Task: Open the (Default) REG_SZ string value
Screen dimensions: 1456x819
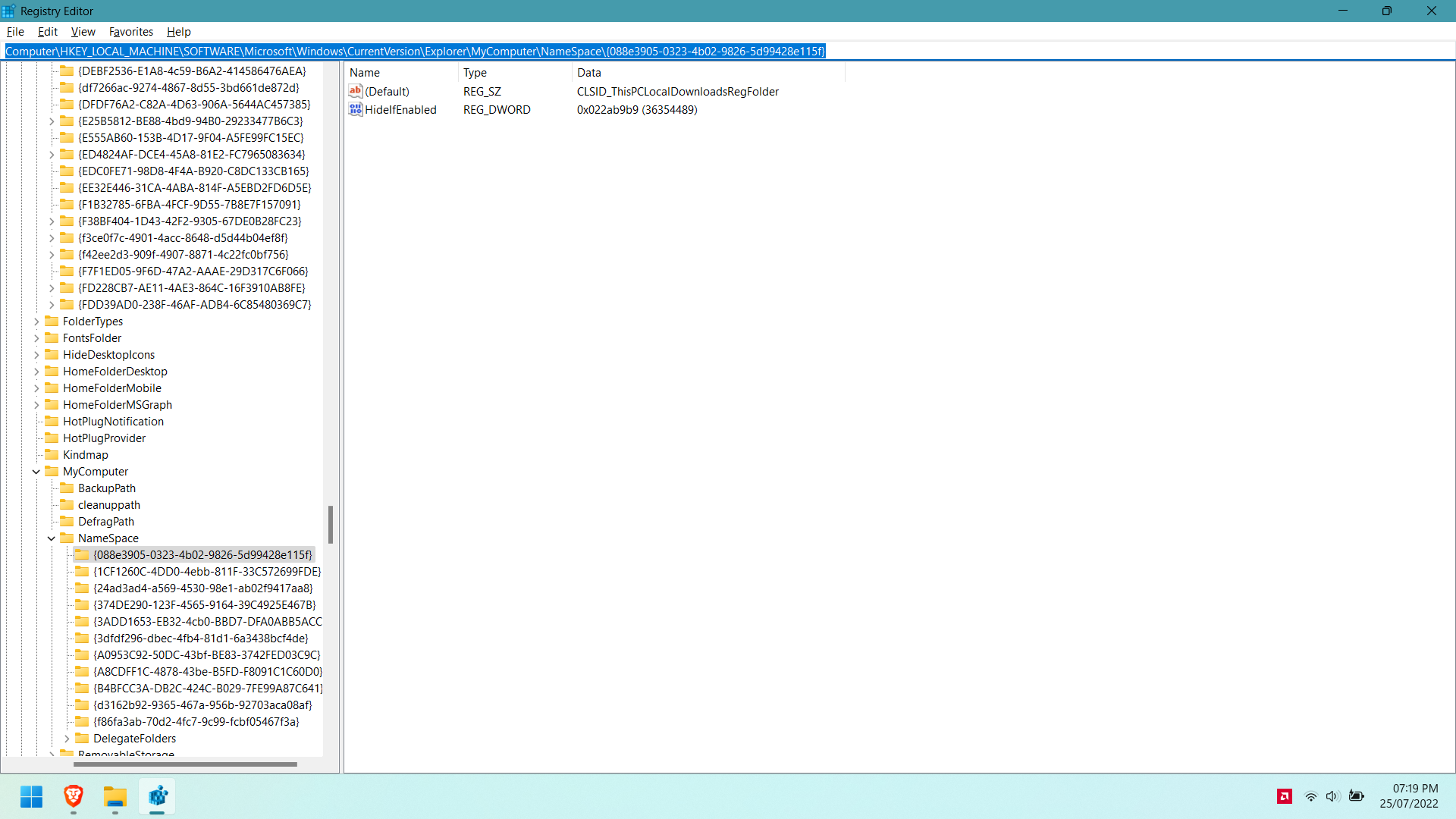Action: (x=388, y=91)
